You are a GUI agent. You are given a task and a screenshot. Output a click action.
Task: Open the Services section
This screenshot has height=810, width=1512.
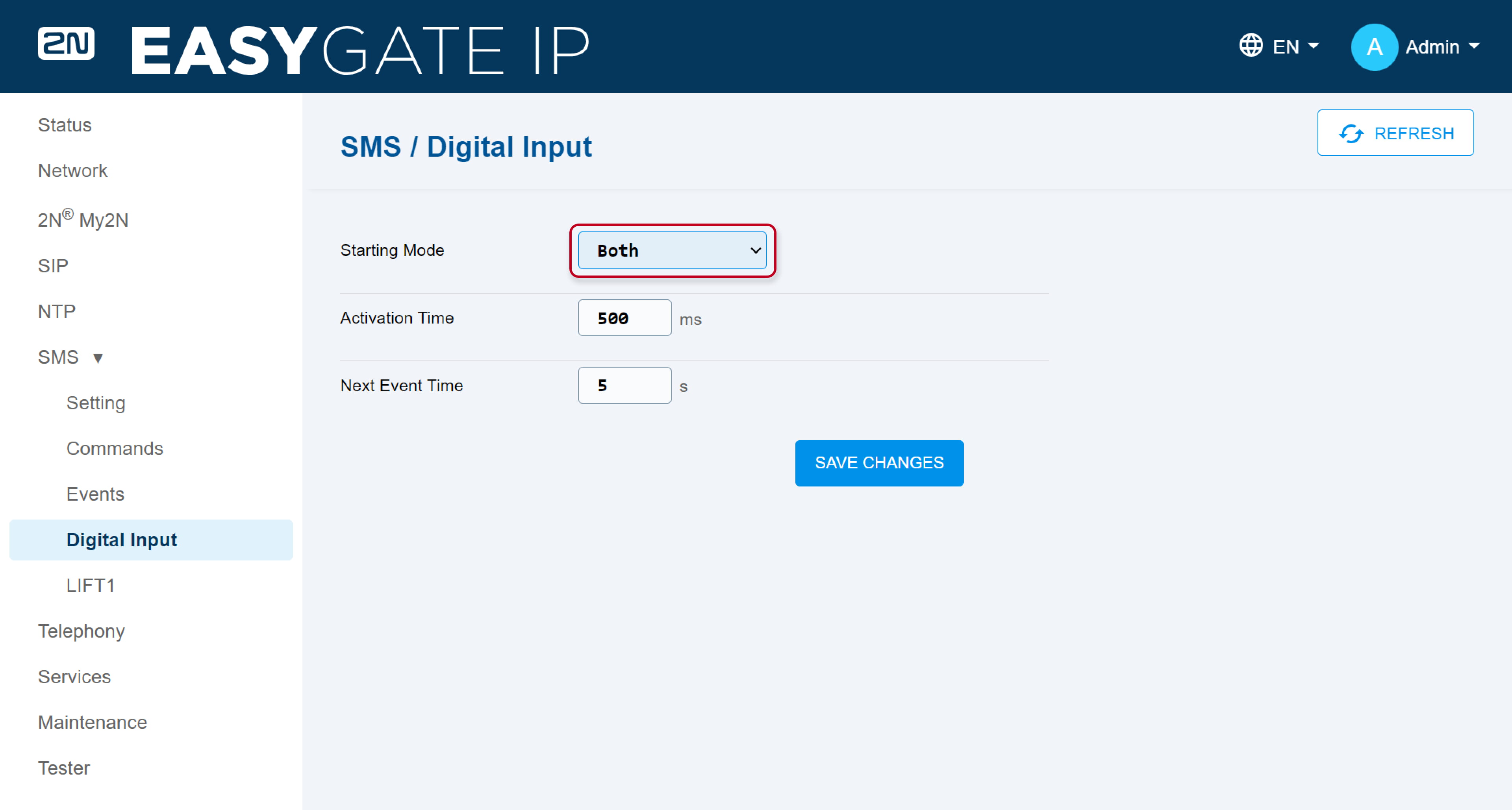[x=74, y=677]
